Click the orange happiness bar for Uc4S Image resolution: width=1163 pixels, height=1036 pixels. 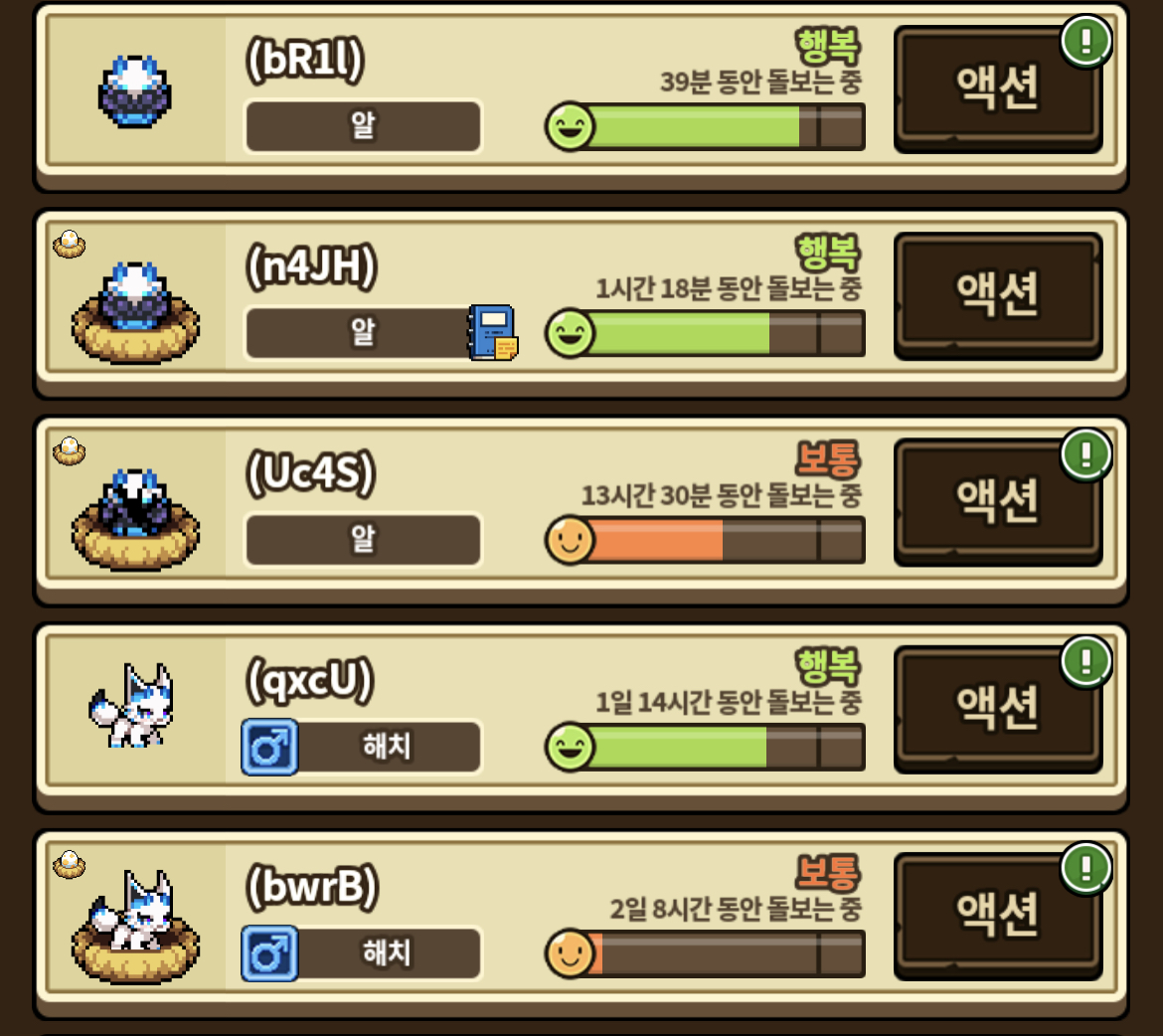[727, 540]
